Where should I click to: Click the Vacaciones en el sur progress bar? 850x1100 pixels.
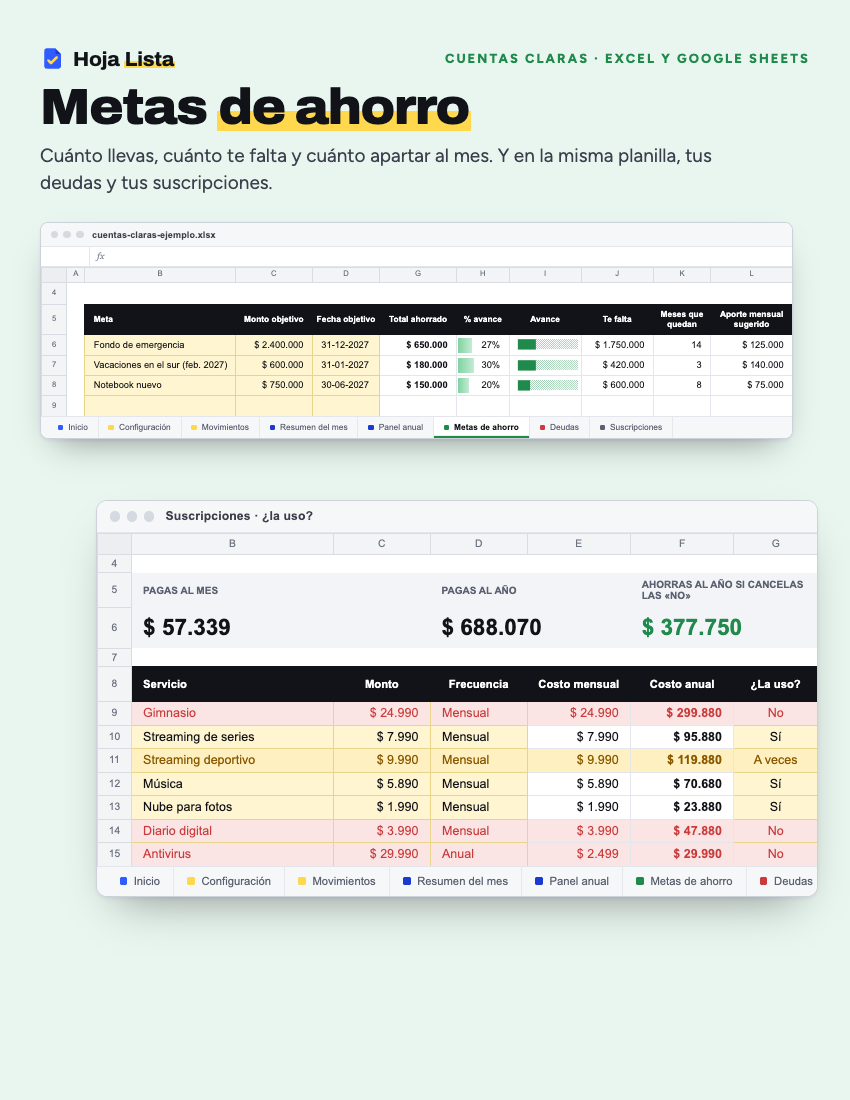click(x=548, y=365)
